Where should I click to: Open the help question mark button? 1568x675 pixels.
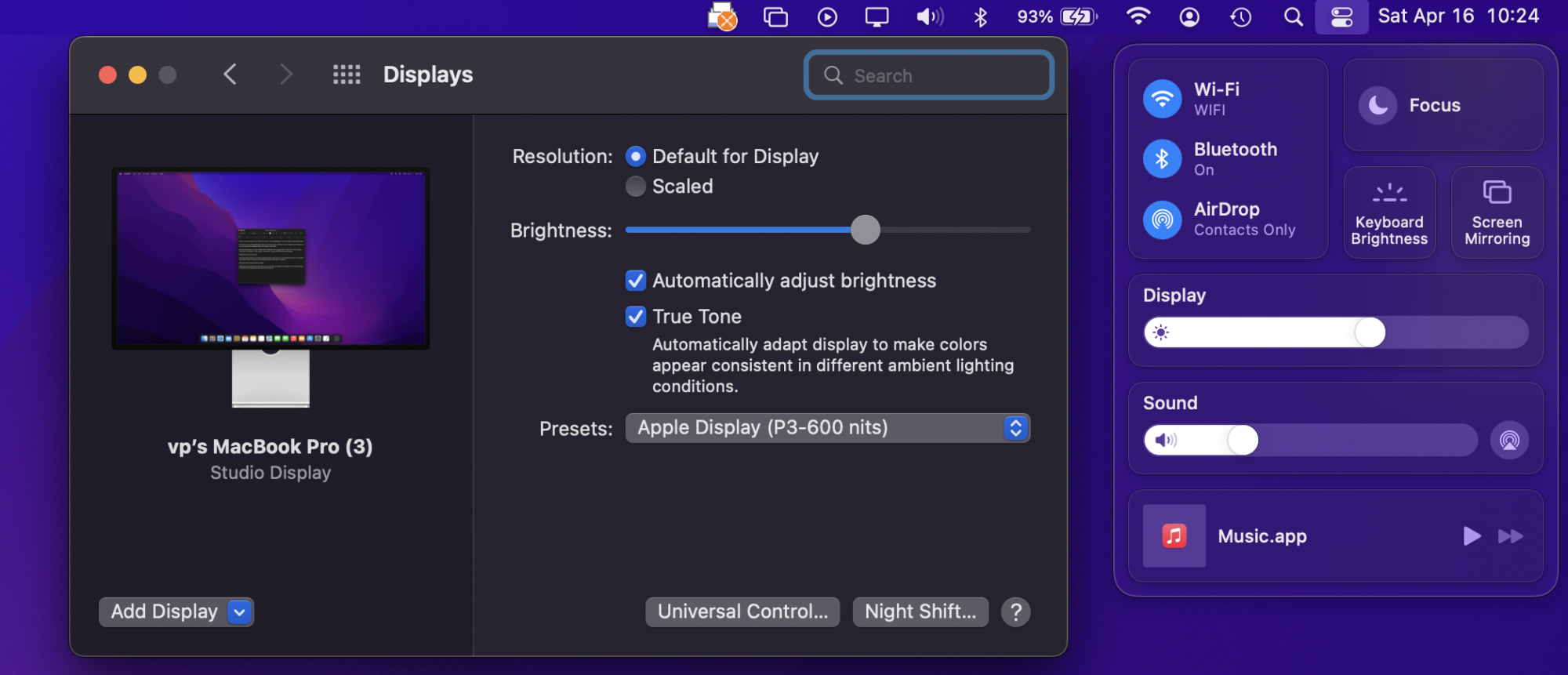(1016, 611)
